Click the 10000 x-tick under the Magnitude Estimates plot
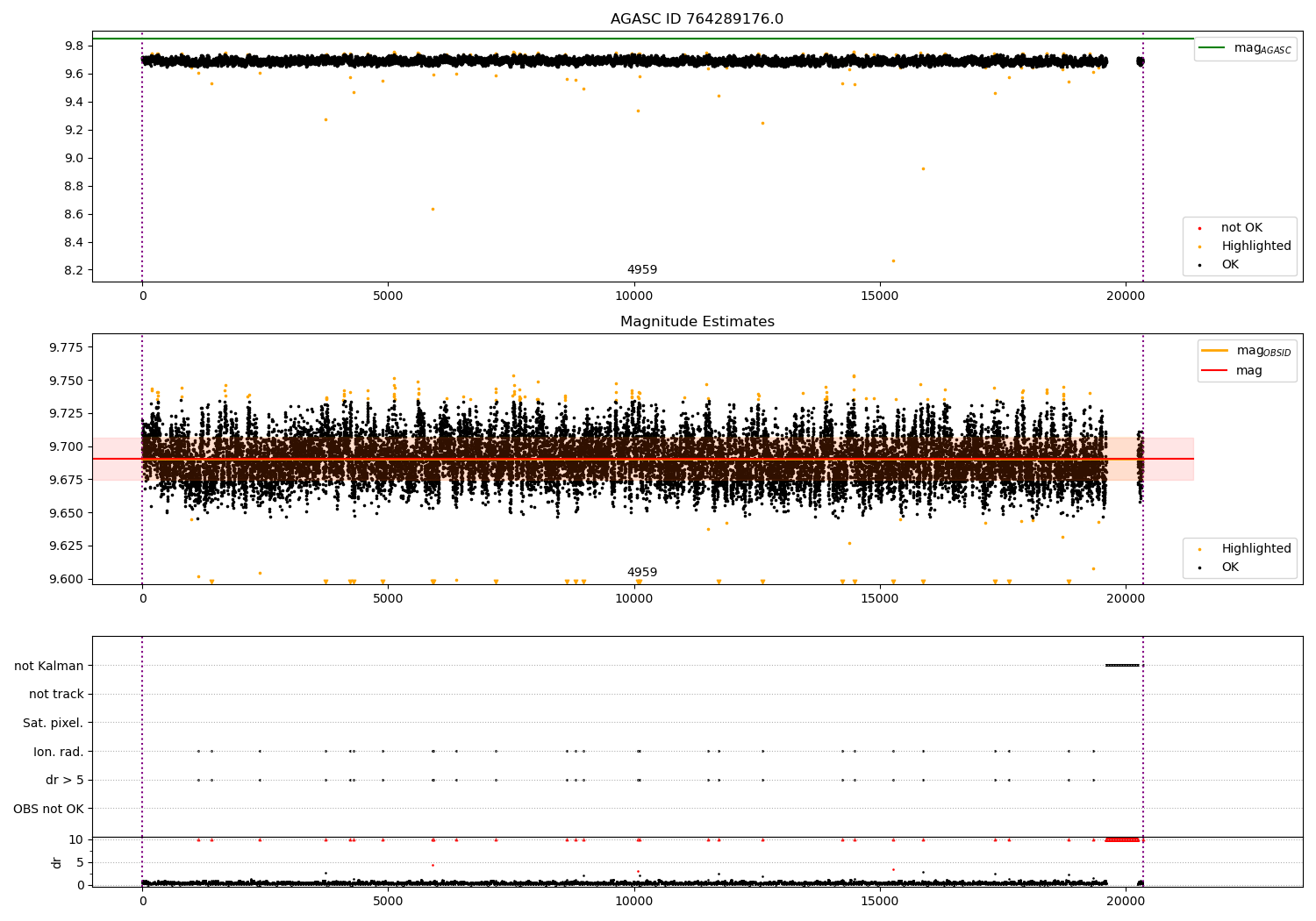1316x921 pixels. (x=633, y=598)
